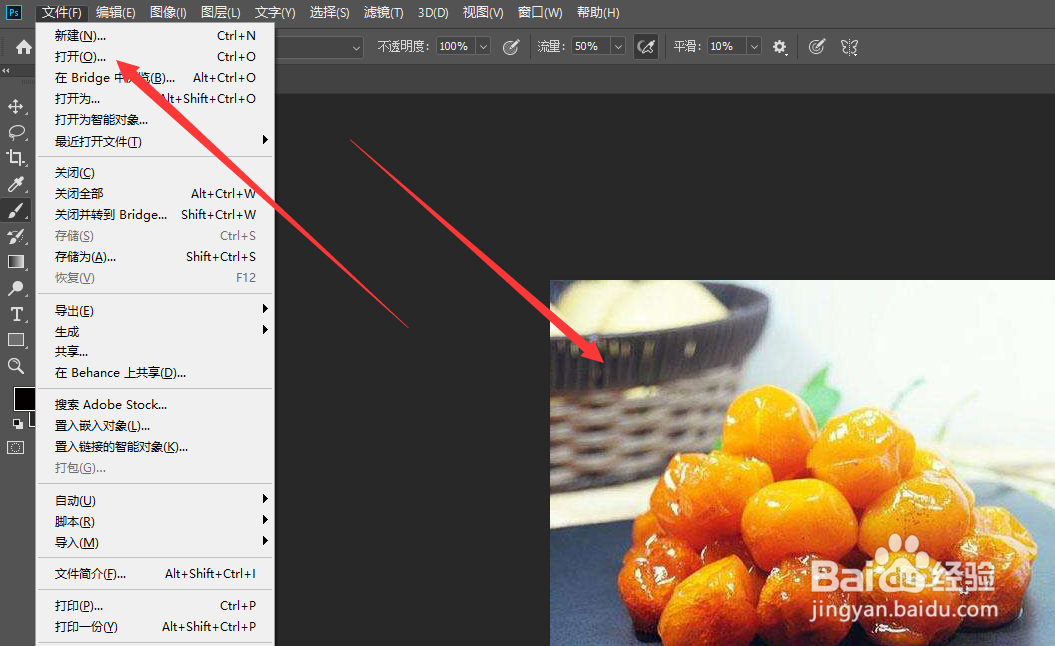The image size is (1055, 646).
Task: Enable pressure-controlled opacity for the brush
Action: (512, 46)
